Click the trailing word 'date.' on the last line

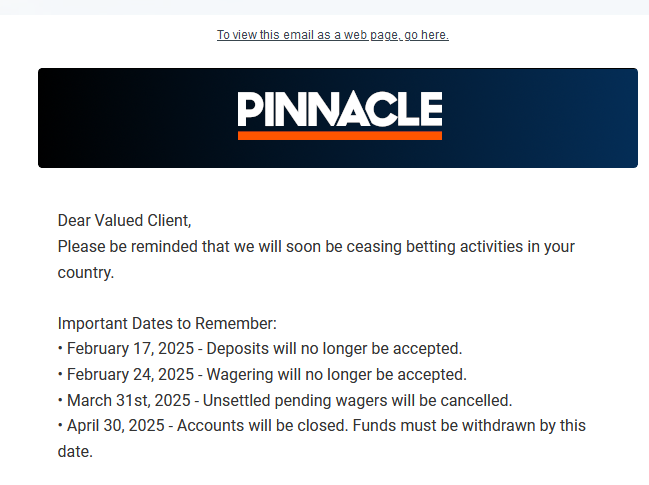75,452
